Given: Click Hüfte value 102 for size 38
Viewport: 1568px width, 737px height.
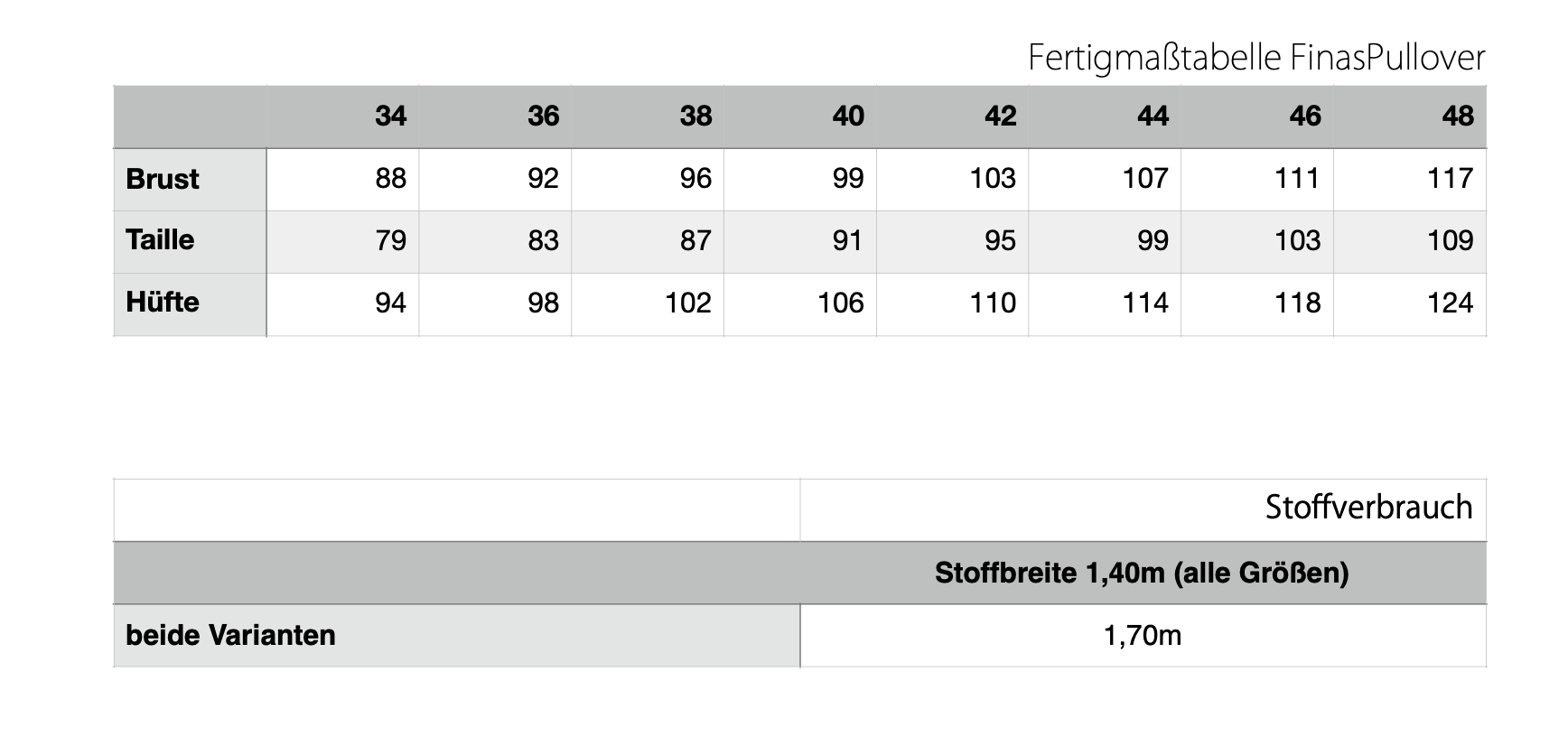Looking at the screenshot, I should pos(687,303).
